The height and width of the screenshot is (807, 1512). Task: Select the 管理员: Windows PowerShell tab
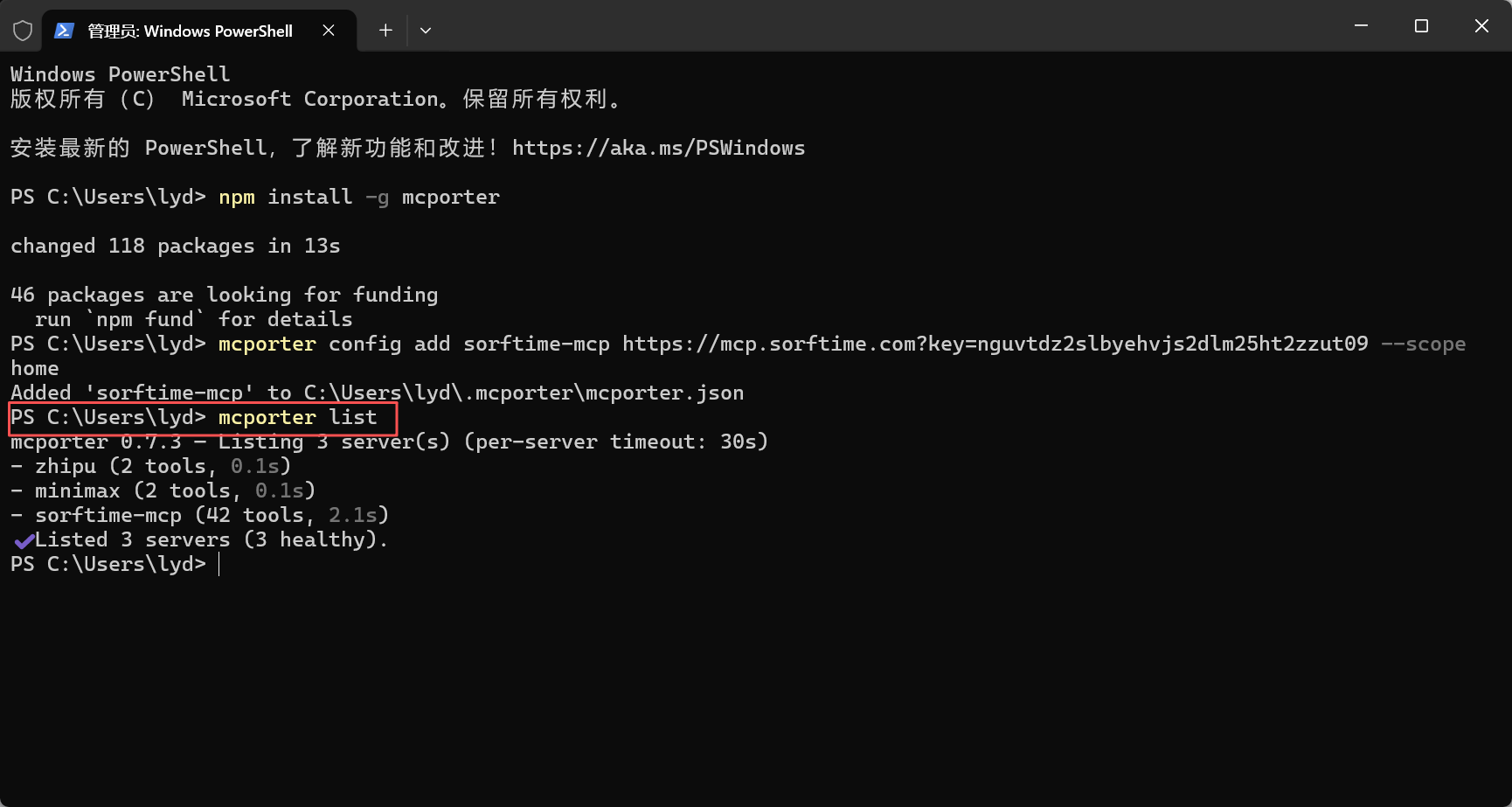click(x=190, y=31)
